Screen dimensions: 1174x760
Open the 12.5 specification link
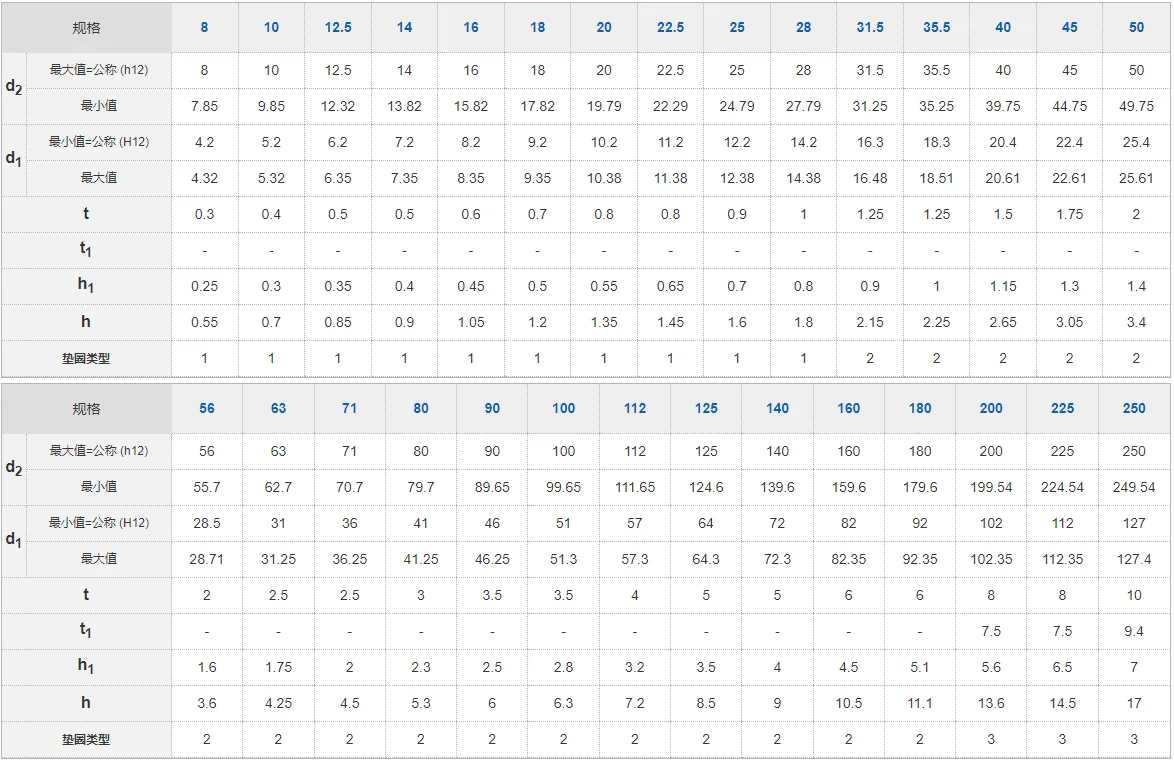point(338,27)
